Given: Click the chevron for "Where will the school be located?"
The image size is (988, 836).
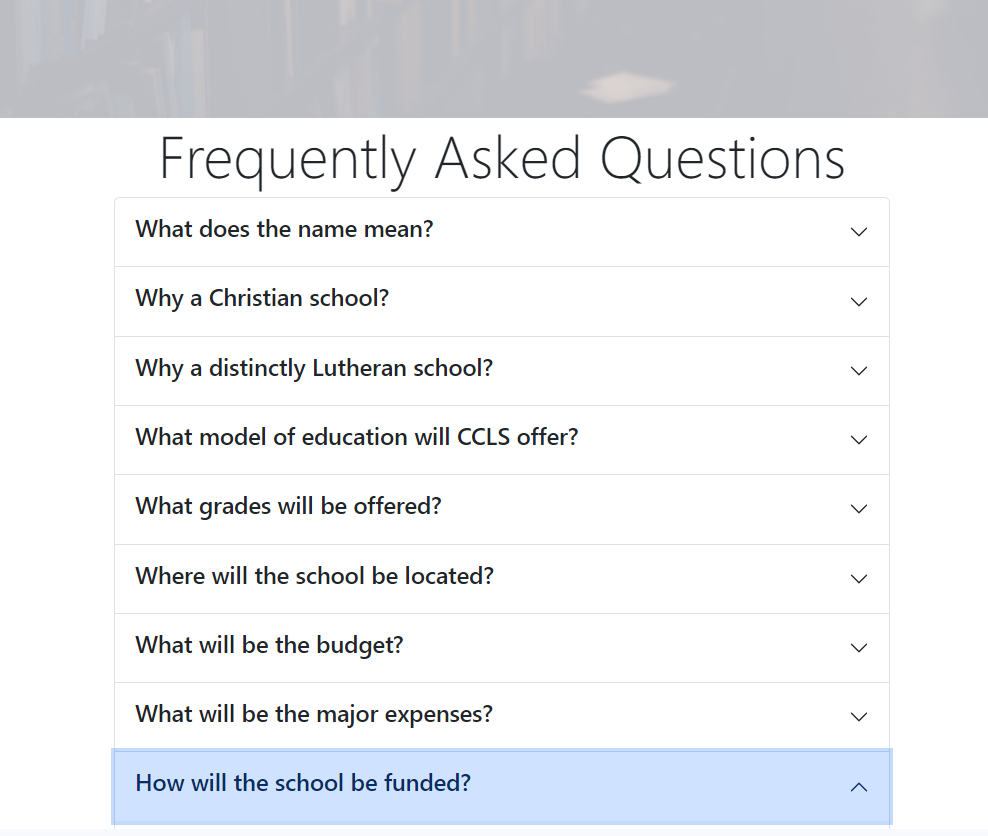Looking at the screenshot, I should [859, 578].
